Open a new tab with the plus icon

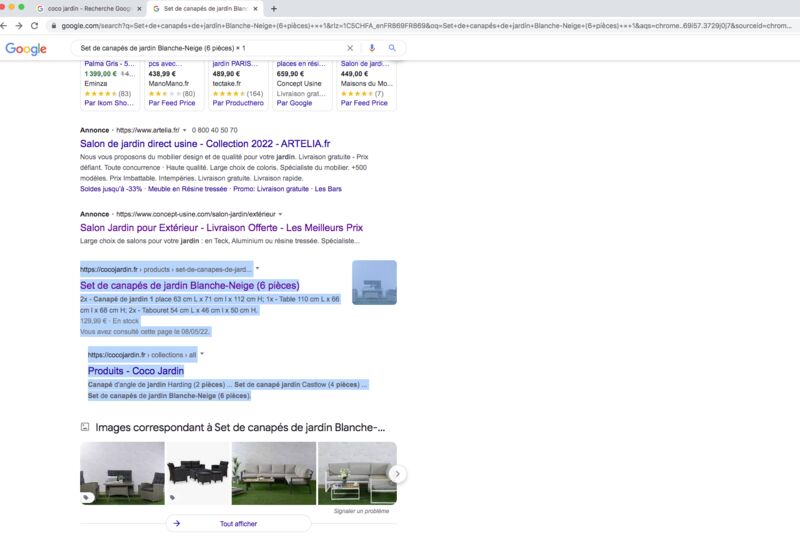pyautogui.click(x=274, y=9)
